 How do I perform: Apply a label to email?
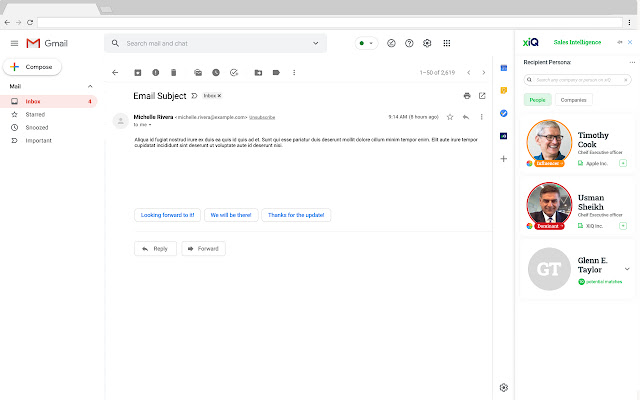pyautogui.click(x=276, y=73)
